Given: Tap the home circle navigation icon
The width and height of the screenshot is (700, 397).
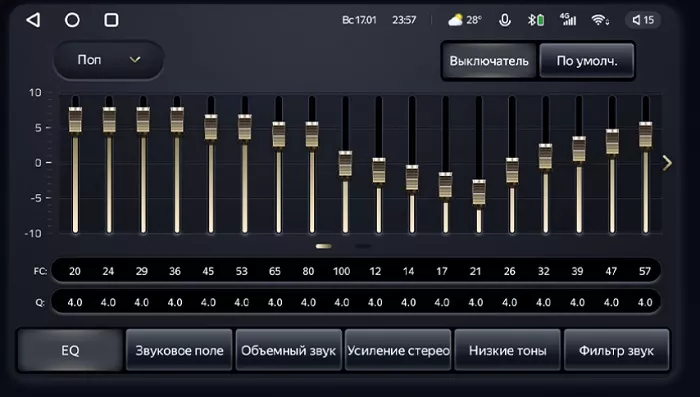Looking at the screenshot, I should click(72, 20).
